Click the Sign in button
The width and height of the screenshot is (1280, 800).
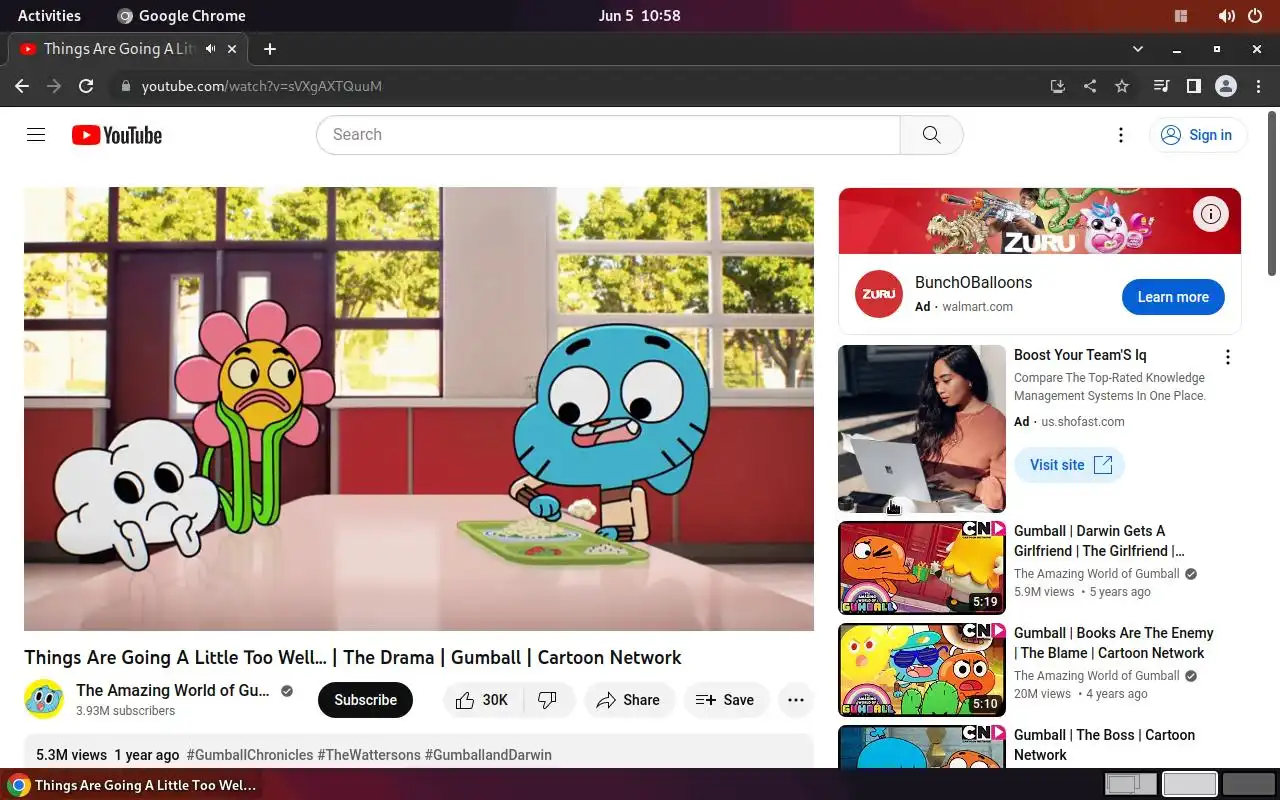coord(1197,135)
